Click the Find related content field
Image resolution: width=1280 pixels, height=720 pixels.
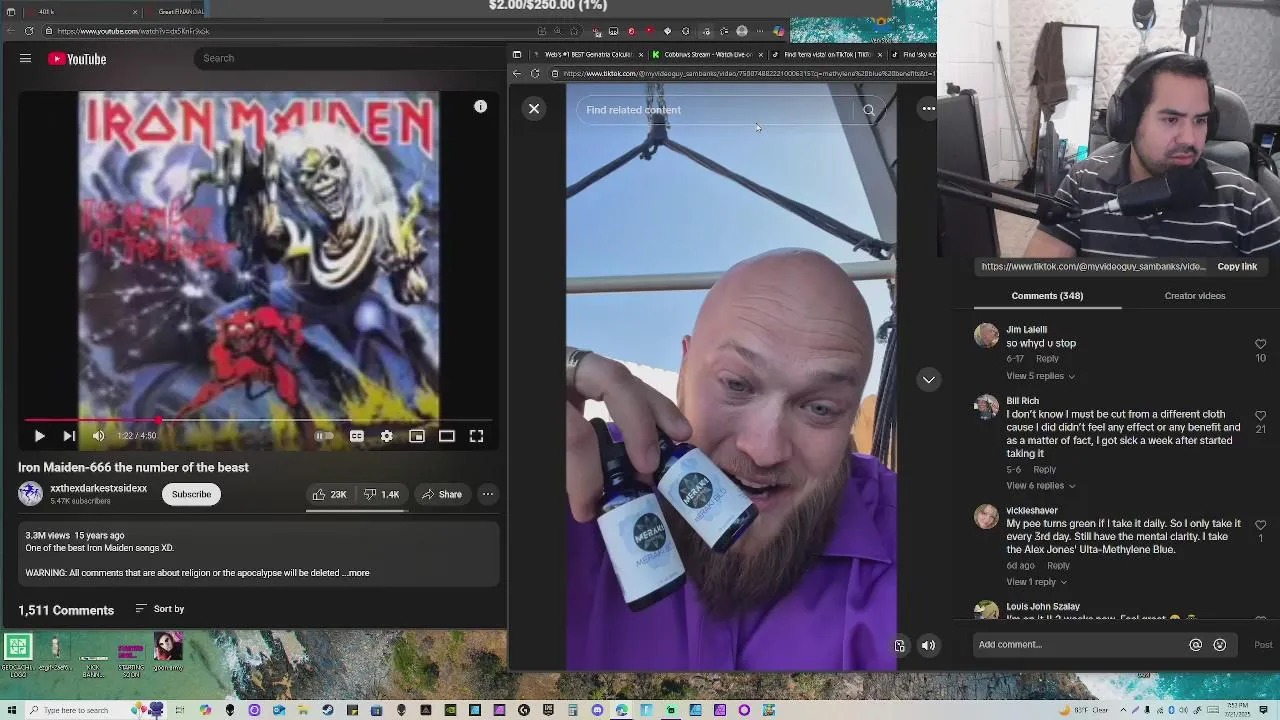[715, 110]
